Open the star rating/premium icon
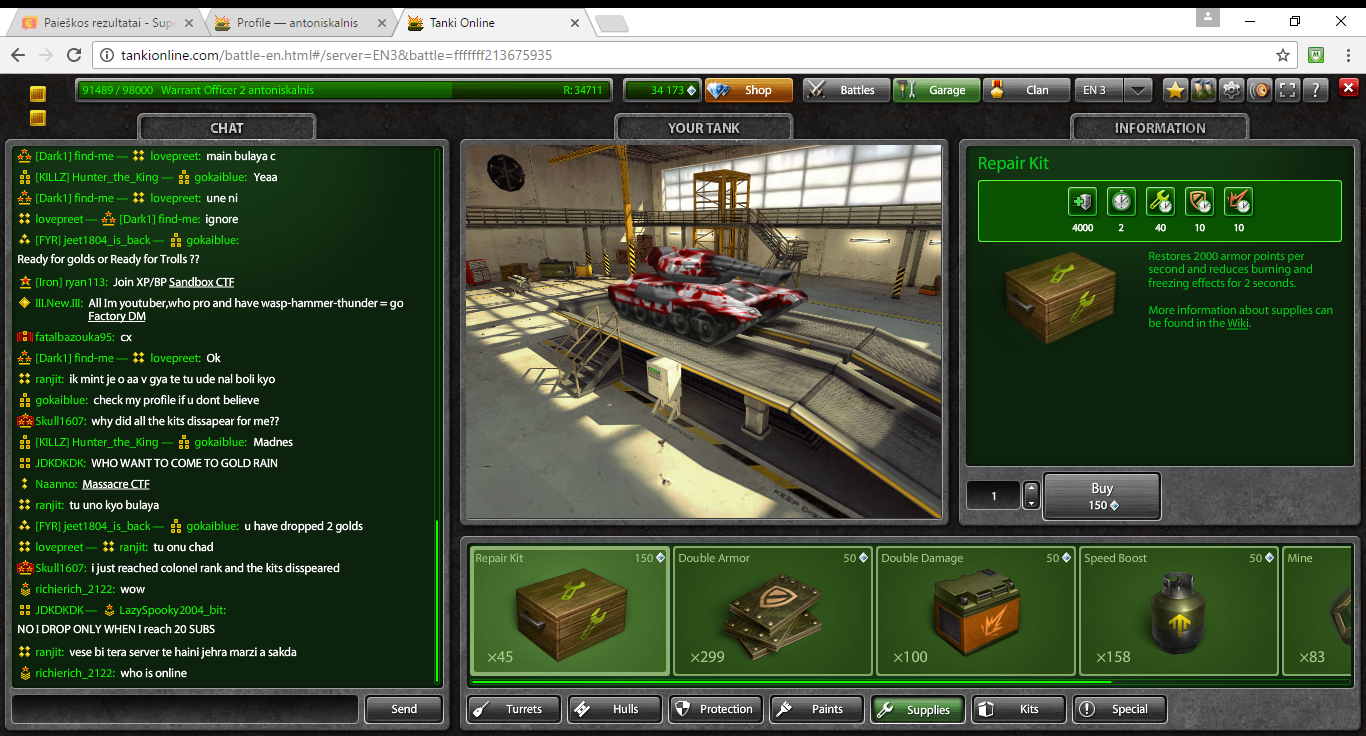Viewport: 1366px width, 736px height. [1175, 90]
